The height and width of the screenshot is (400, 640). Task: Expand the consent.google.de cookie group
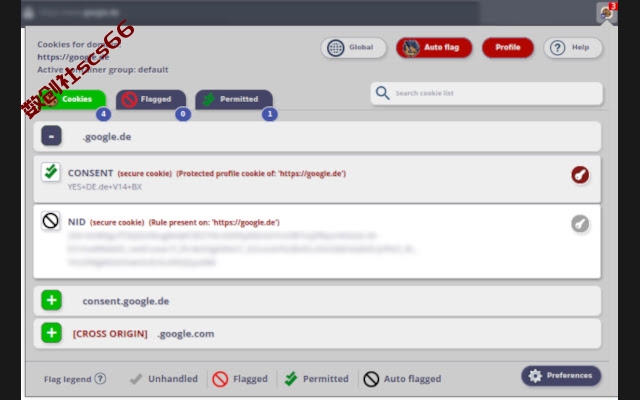click(51, 300)
